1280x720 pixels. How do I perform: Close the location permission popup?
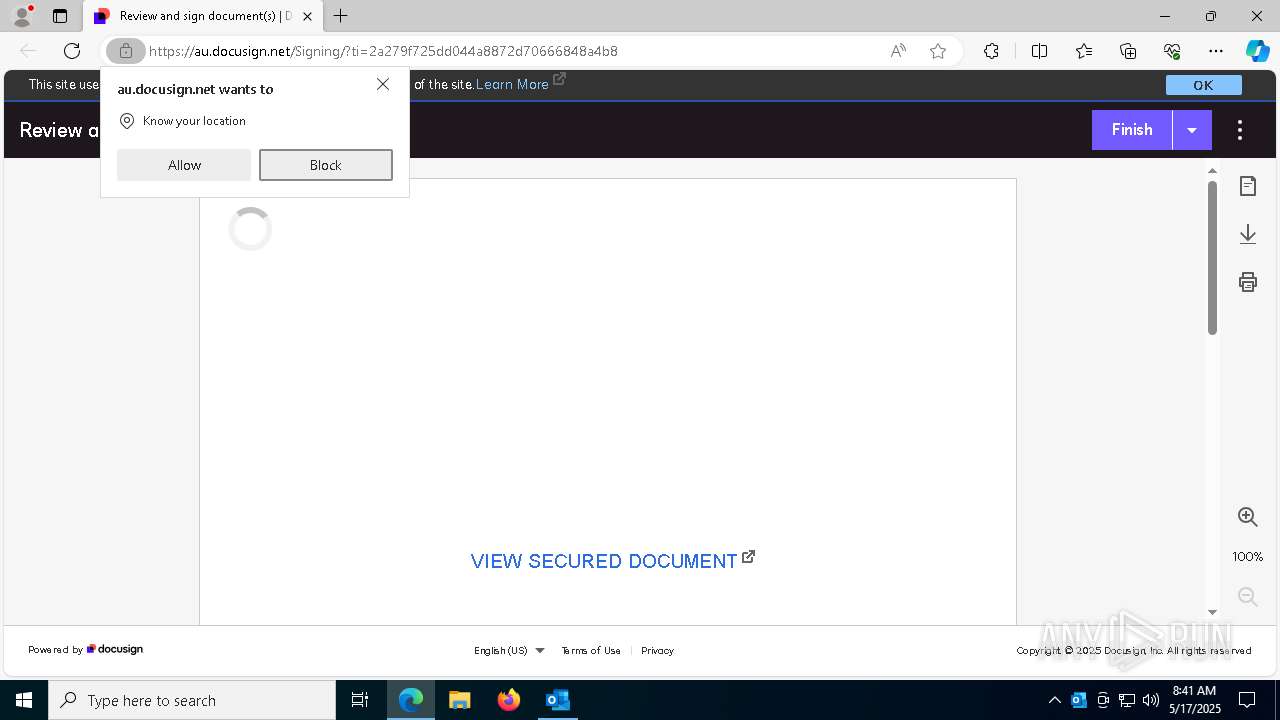click(383, 84)
